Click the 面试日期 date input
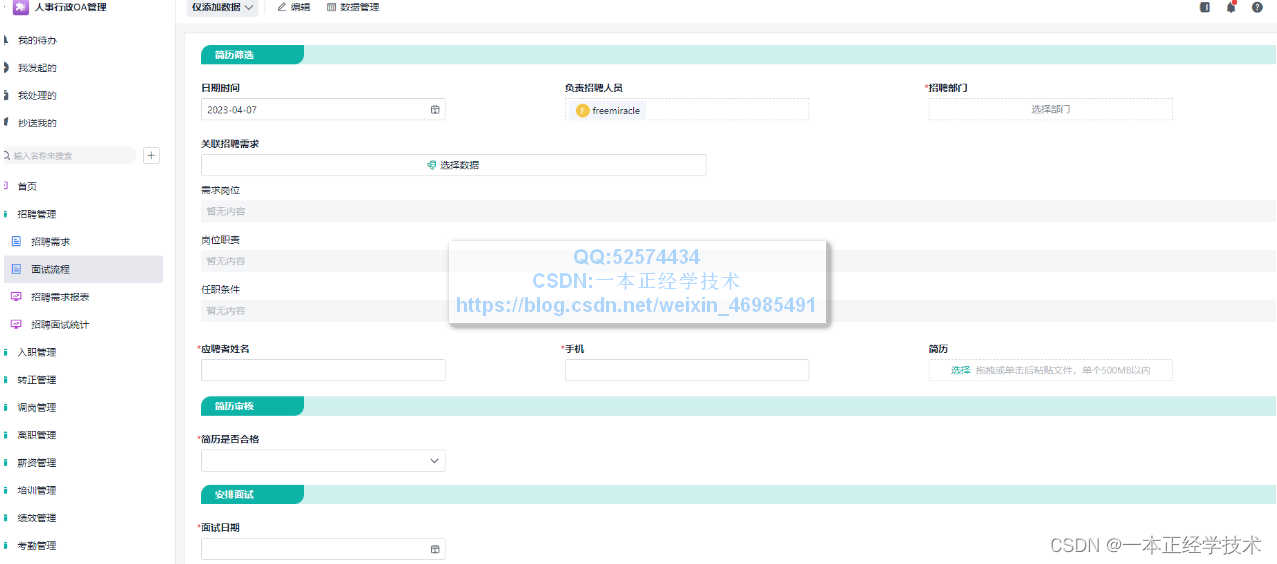Image resolution: width=1277 pixels, height=564 pixels. coord(323,549)
